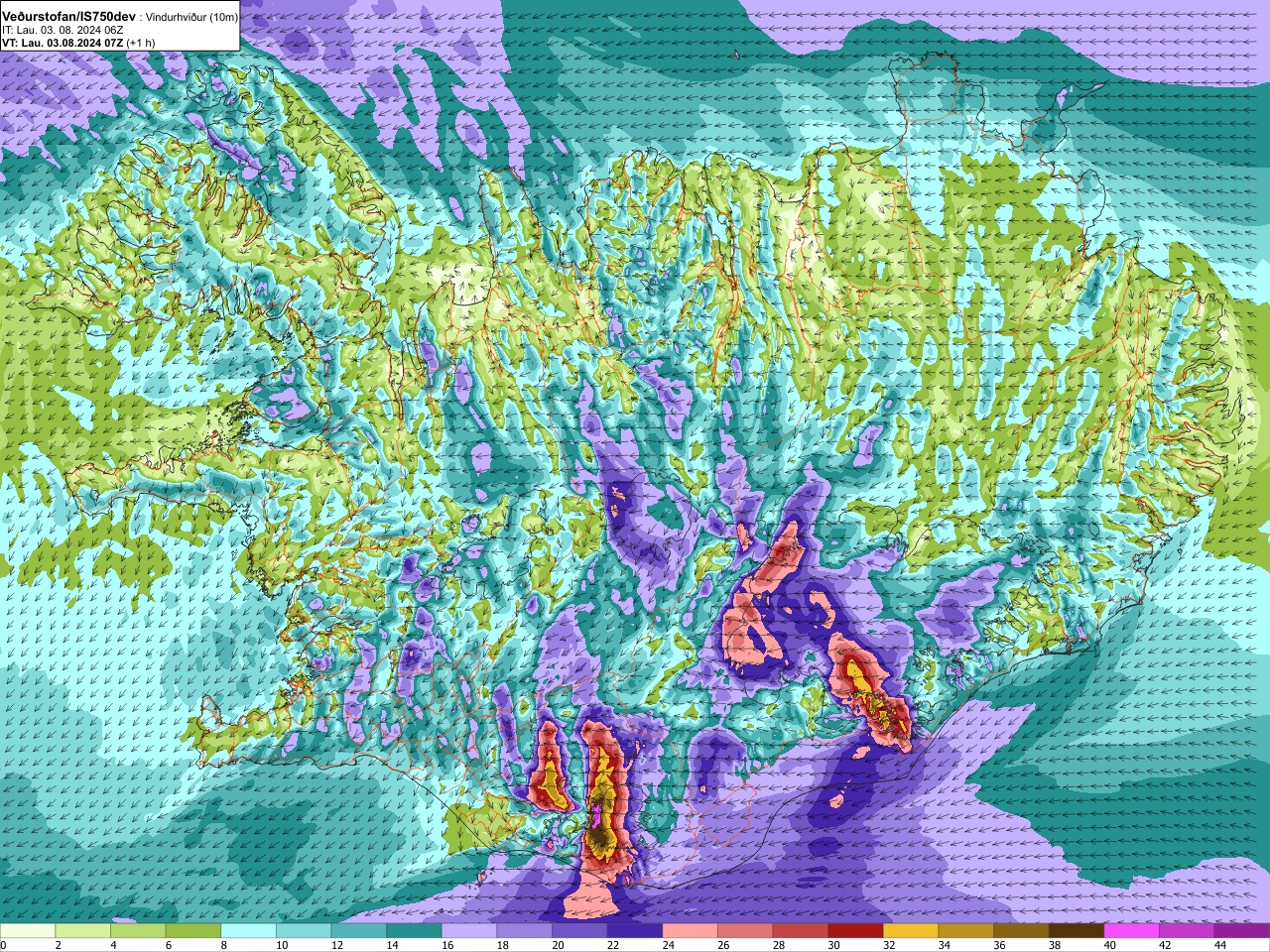This screenshot has width=1270, height=952.
Task: Pick the dark brown 38–40 legend swatch
Action: point(1077,931)
